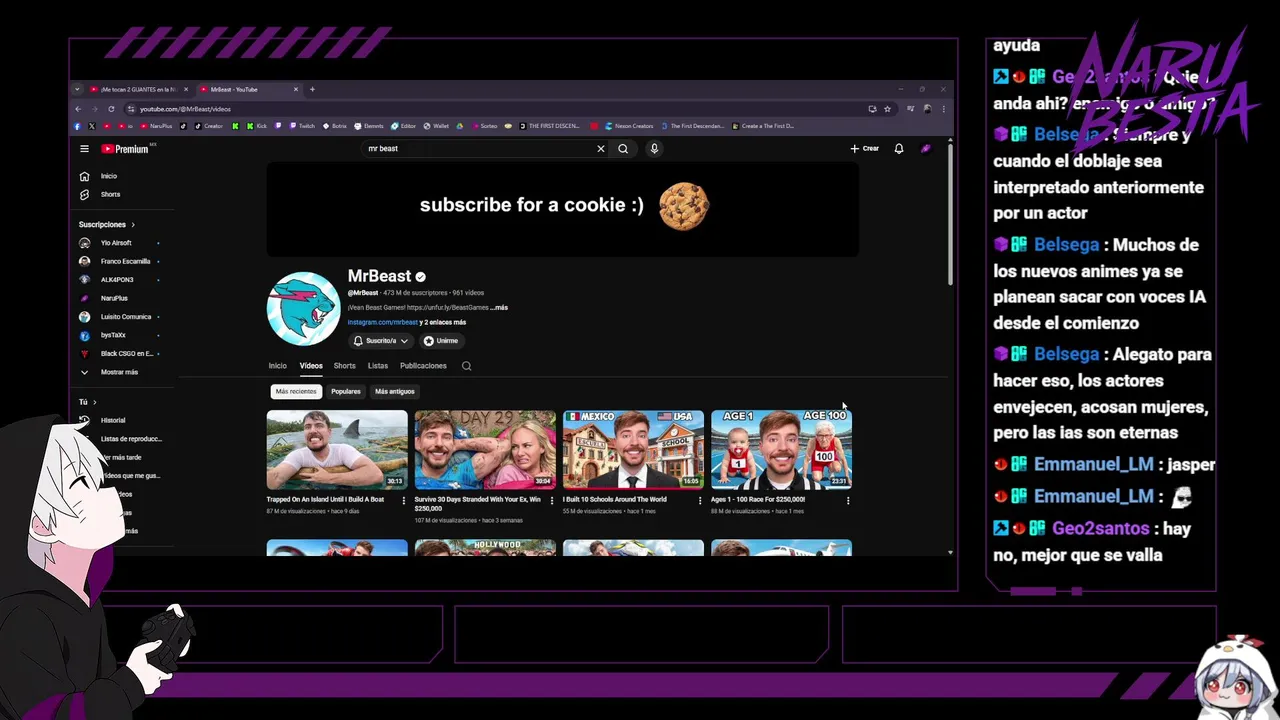The image size is (1280, 720).
Task: Close the MrBeast - YouTube browser tab
Action: point(296,89)
